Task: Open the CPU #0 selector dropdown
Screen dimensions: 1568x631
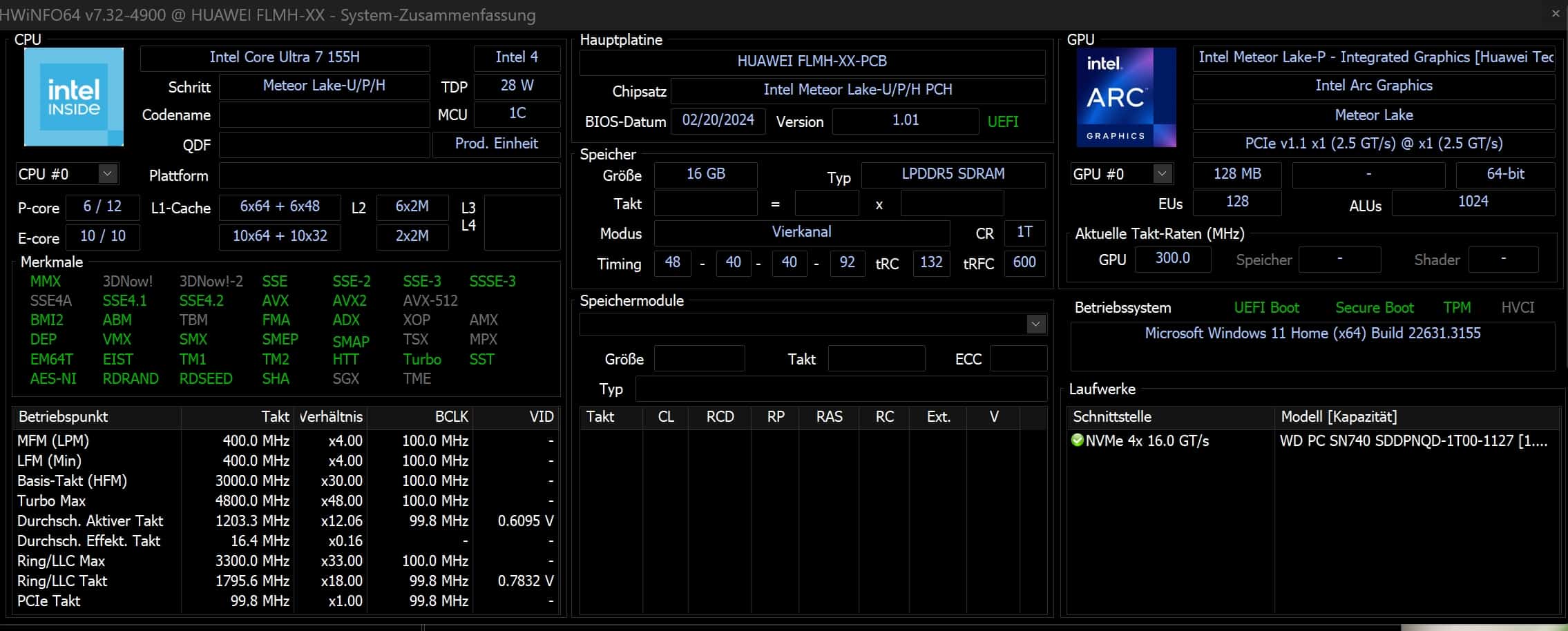Action: (107, 174)
